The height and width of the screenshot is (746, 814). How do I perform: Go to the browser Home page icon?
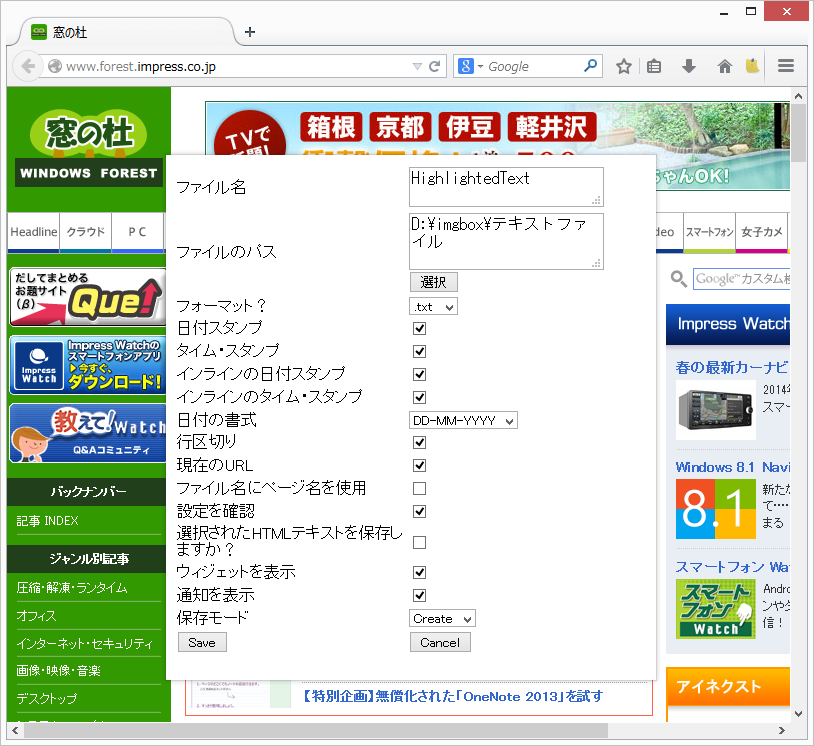pos(723,66)
